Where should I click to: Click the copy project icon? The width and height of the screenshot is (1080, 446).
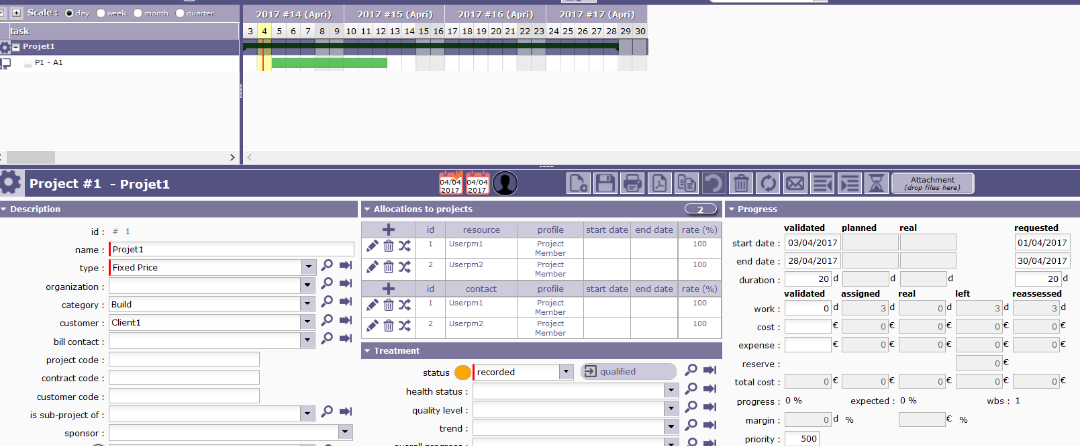(x=686, y=183)
